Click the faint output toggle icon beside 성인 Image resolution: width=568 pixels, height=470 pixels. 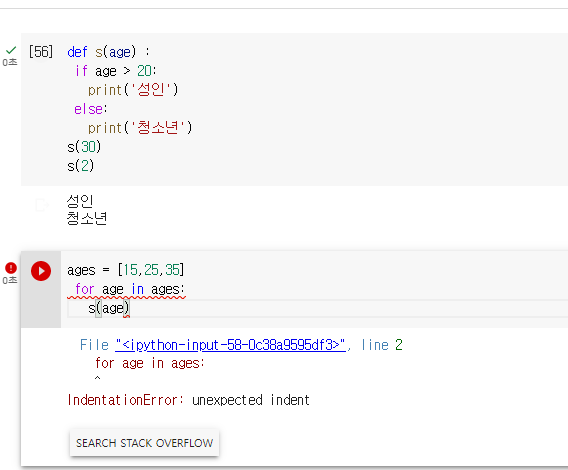click(42, 205)
